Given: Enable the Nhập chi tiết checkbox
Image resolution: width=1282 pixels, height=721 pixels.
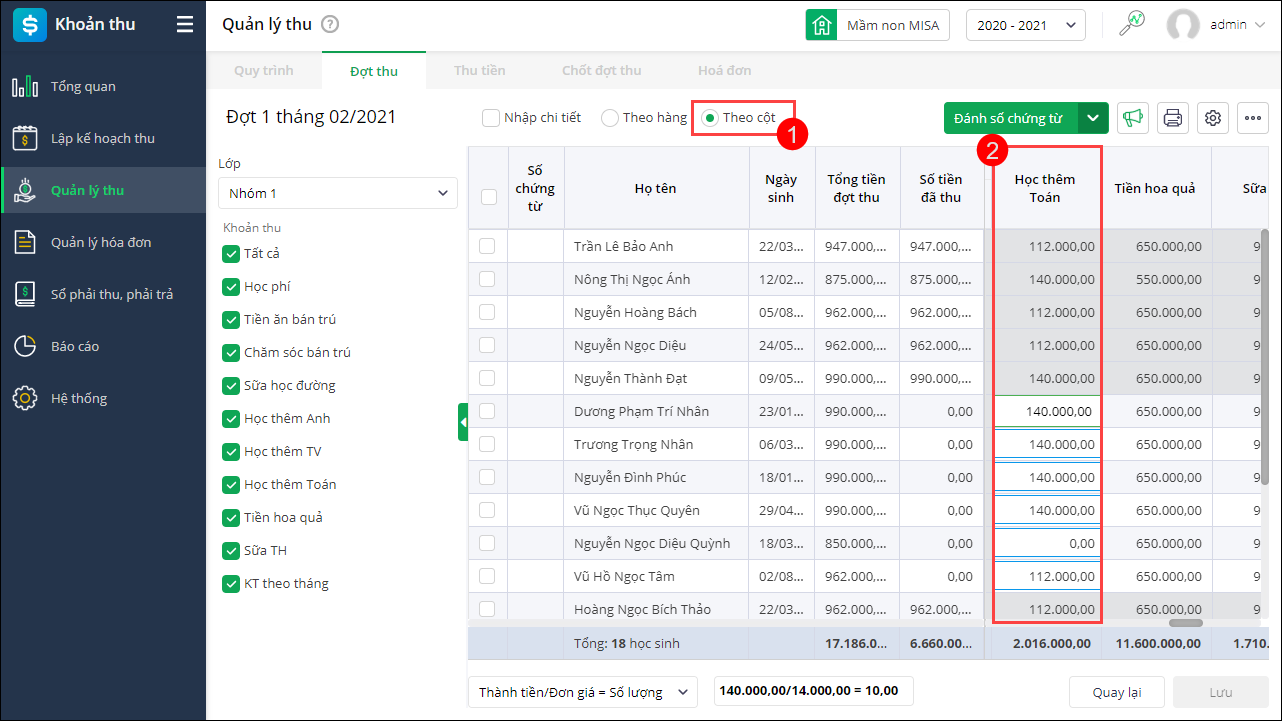Looking at the screenshot, I should coord(491,118).
